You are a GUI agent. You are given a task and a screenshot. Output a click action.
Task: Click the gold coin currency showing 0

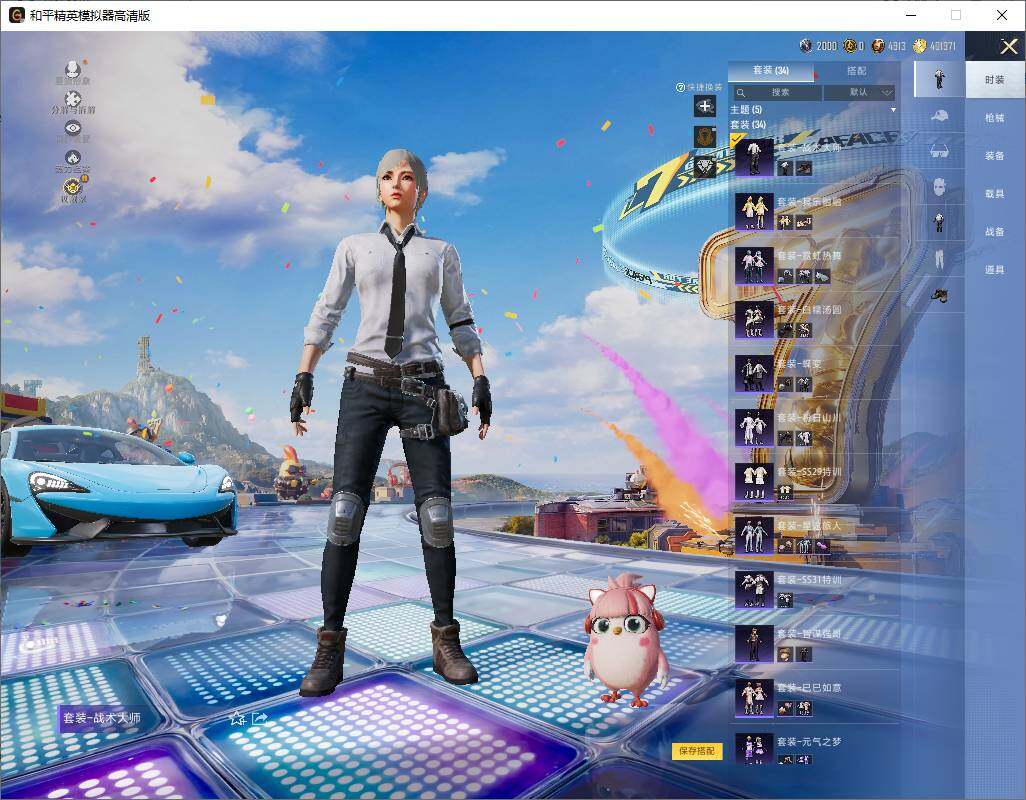tap(849, 45)
